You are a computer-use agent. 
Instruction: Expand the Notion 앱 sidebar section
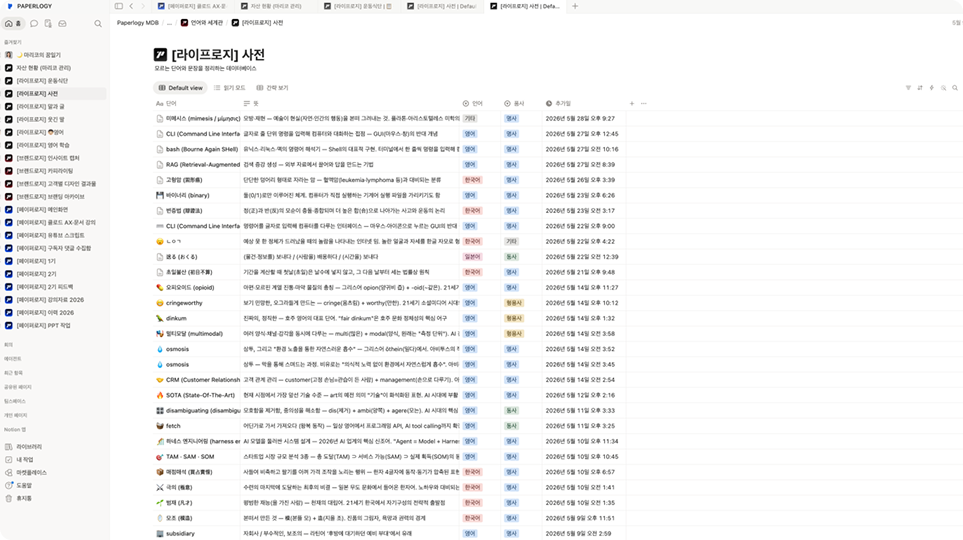(15, 429)
